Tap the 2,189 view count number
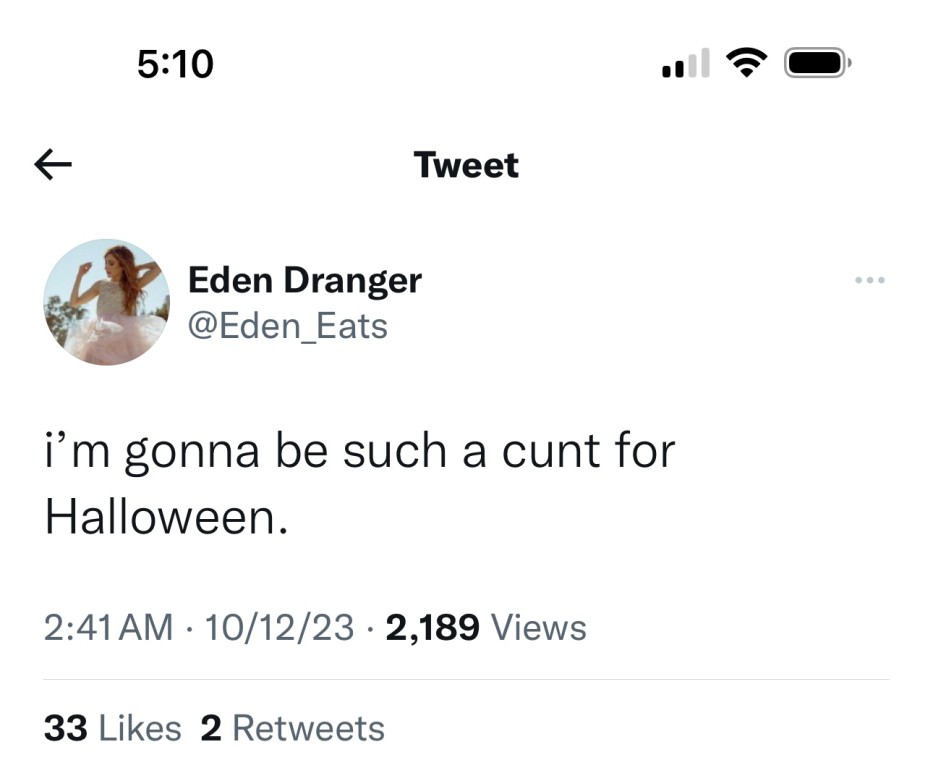 click(x=432, y=628)
